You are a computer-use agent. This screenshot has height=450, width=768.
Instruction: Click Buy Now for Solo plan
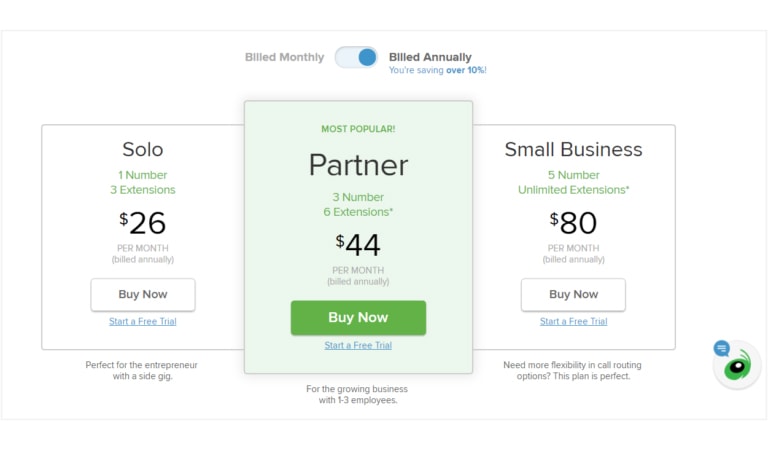[143, 294]
